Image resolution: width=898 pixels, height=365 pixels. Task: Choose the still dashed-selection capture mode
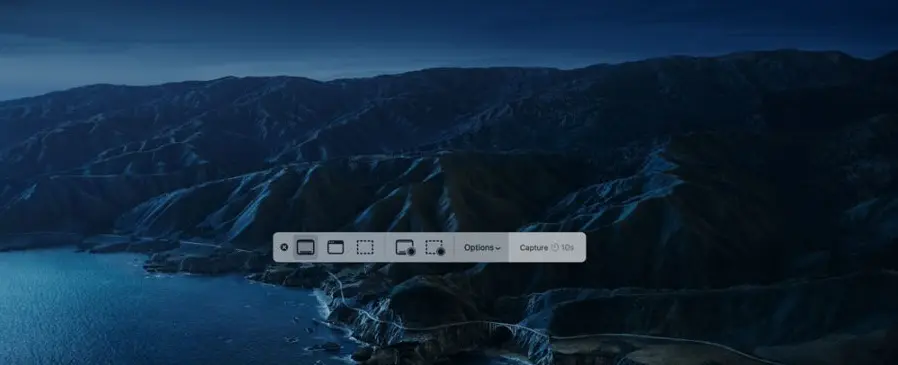pyautogui.click(x=365, y=248)
